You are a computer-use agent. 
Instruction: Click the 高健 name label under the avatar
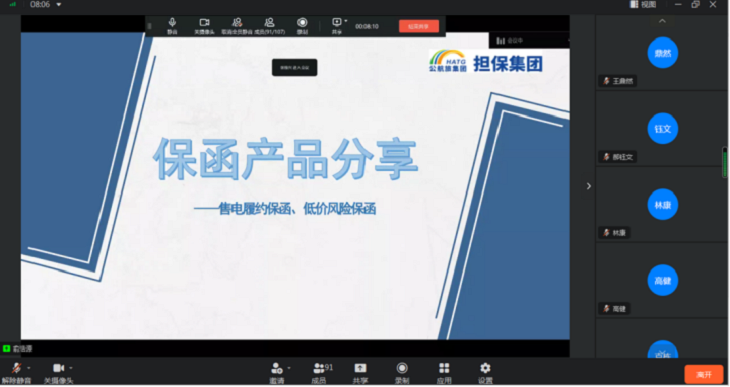tap(619, 309)
